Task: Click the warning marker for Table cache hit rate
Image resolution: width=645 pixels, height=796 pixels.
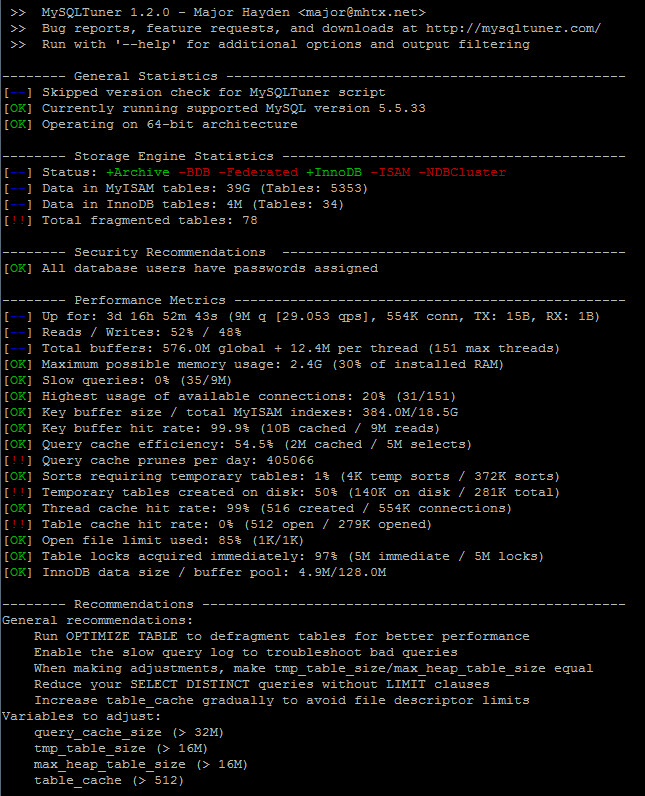Action: click(18, 524)
